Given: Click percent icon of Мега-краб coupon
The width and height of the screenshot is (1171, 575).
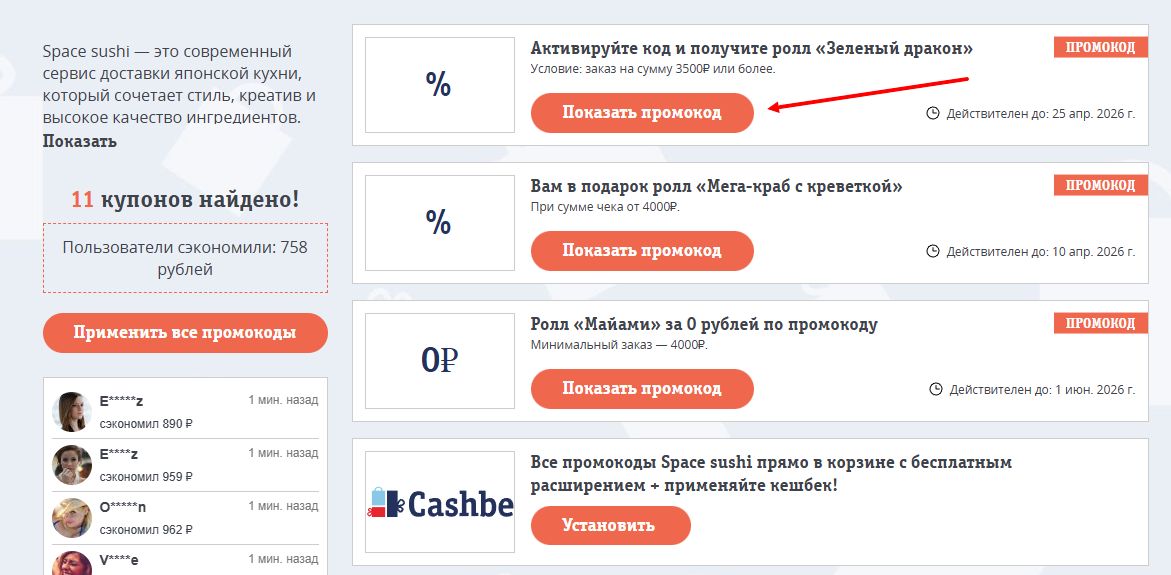Looking at the screenshot, I should tap(439, 223).
